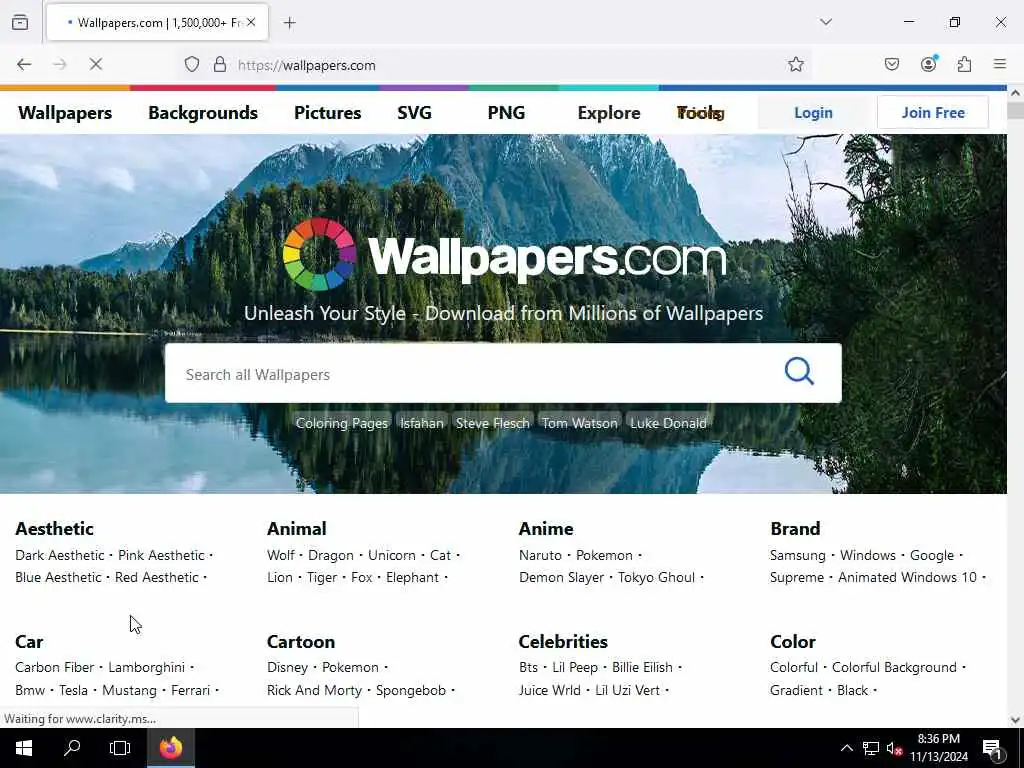This screenshot has width=1024, height=768.
Task: Open the Wallpapers nav menu
Action: [x=65, y=113]
